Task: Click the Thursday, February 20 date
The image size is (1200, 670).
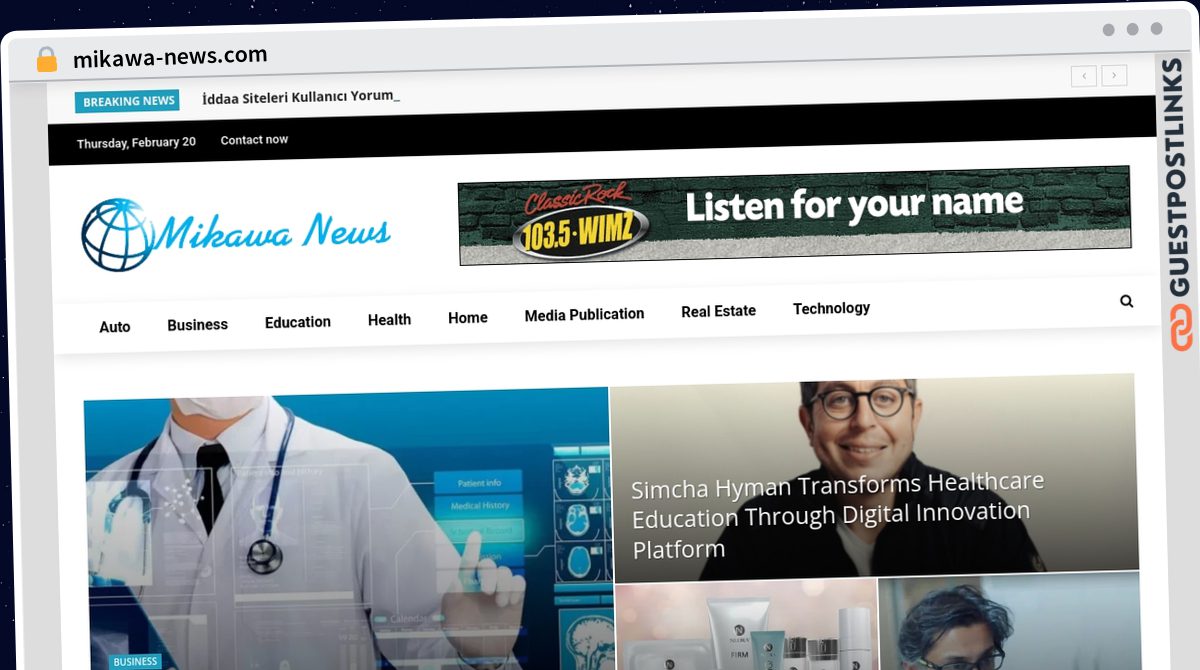Action: (136, 143)
